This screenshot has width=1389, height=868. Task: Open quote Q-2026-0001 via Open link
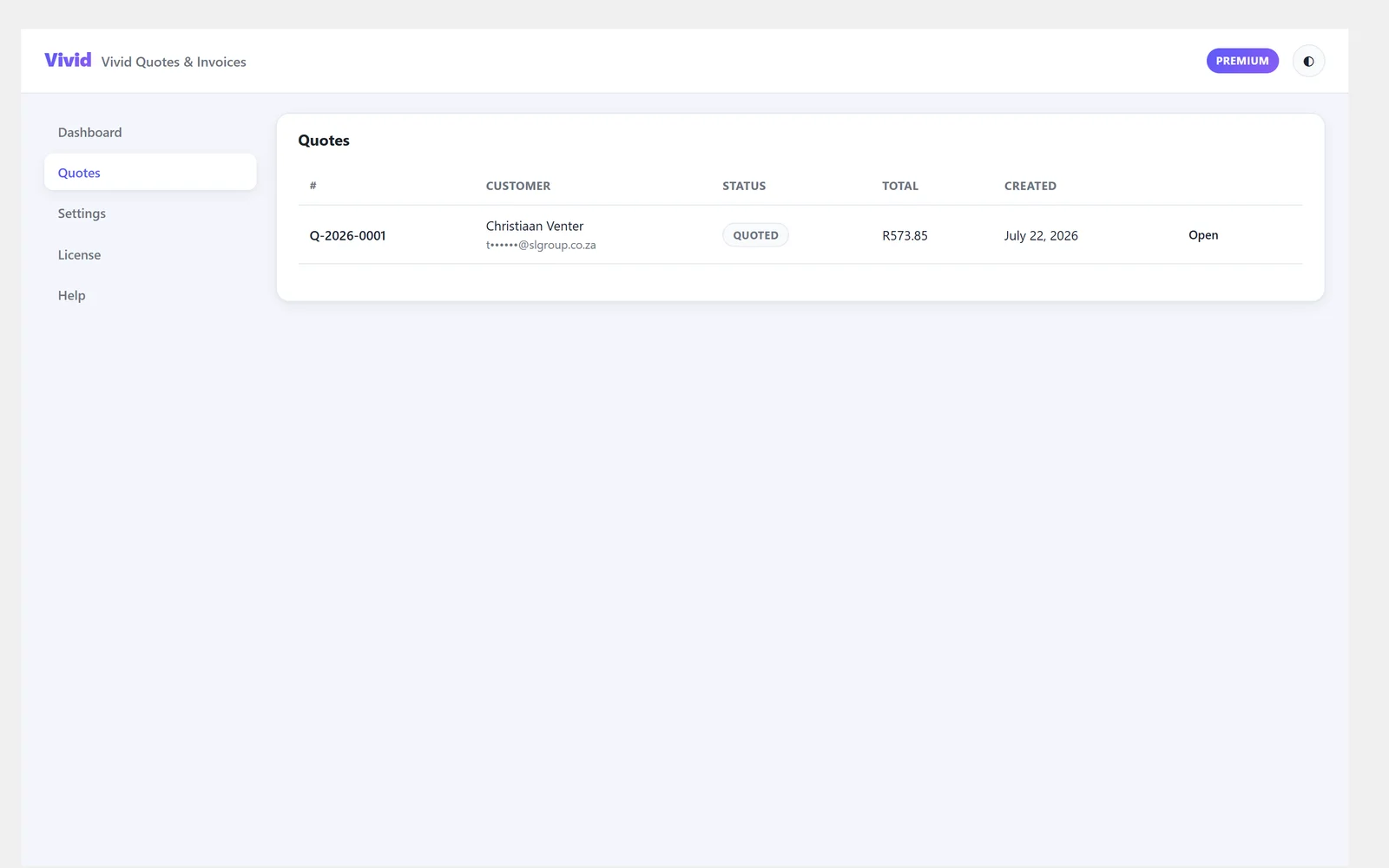pos(1203,235)
